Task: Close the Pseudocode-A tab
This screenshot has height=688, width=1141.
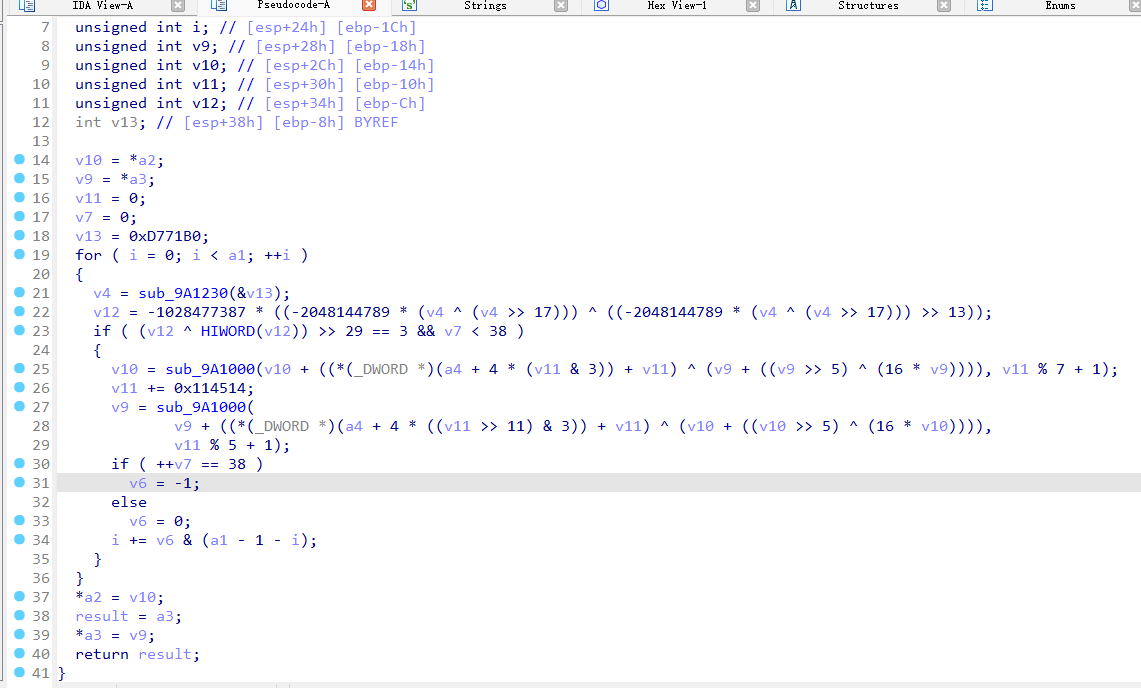Action: (368, 5)
